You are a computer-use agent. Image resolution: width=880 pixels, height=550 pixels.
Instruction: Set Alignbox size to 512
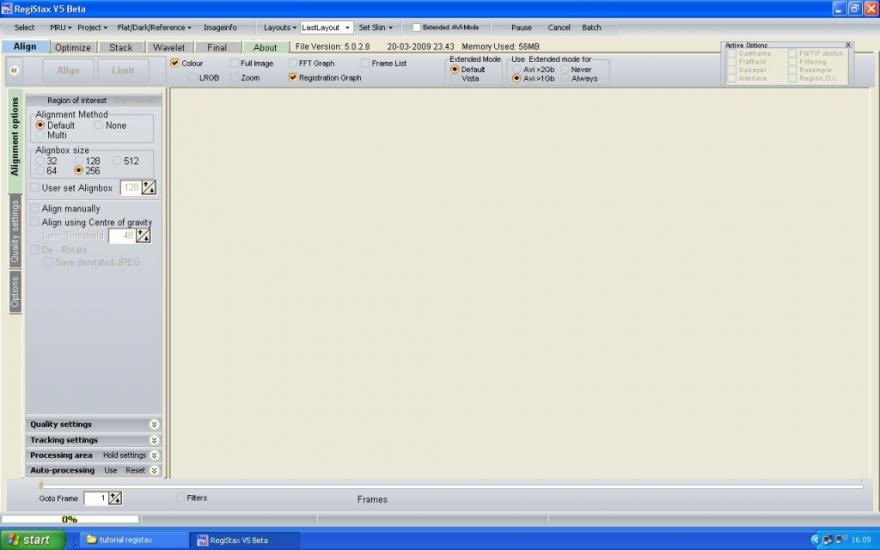click(x=117, y=161)
